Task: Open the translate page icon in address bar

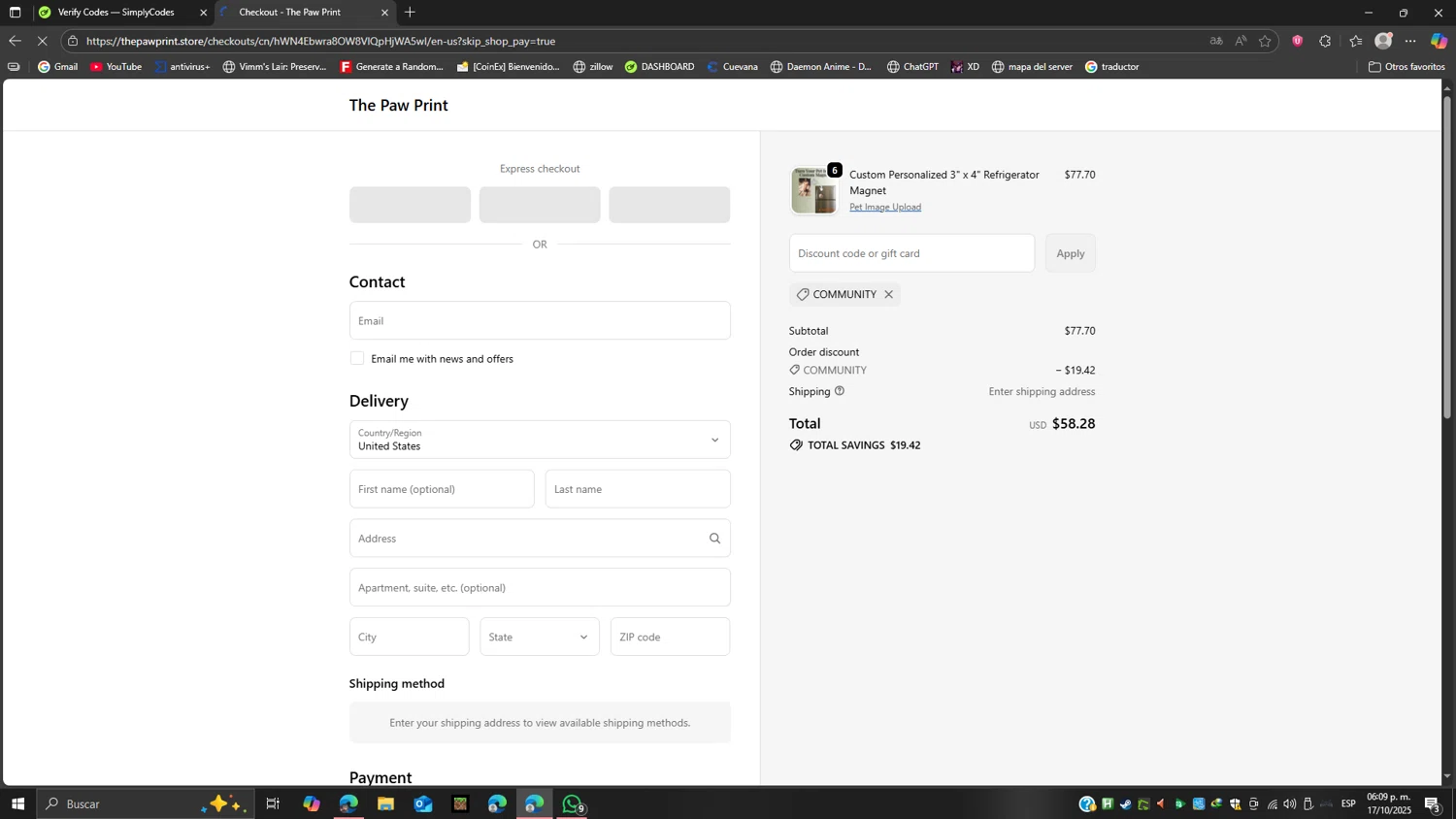Action: click(1216, 41)
